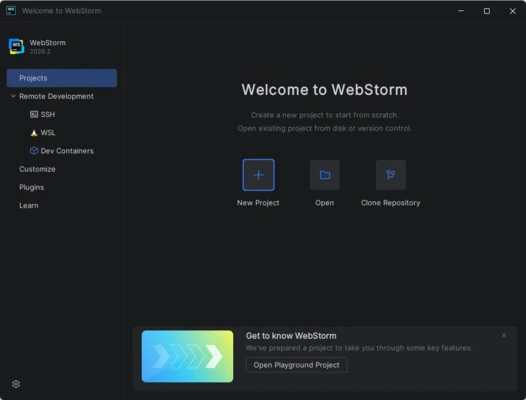Dismiss the Get to know WebStorm banner
Image resolution: width=526 pixels, height=400 pixels.
click(x=504, y=335)
